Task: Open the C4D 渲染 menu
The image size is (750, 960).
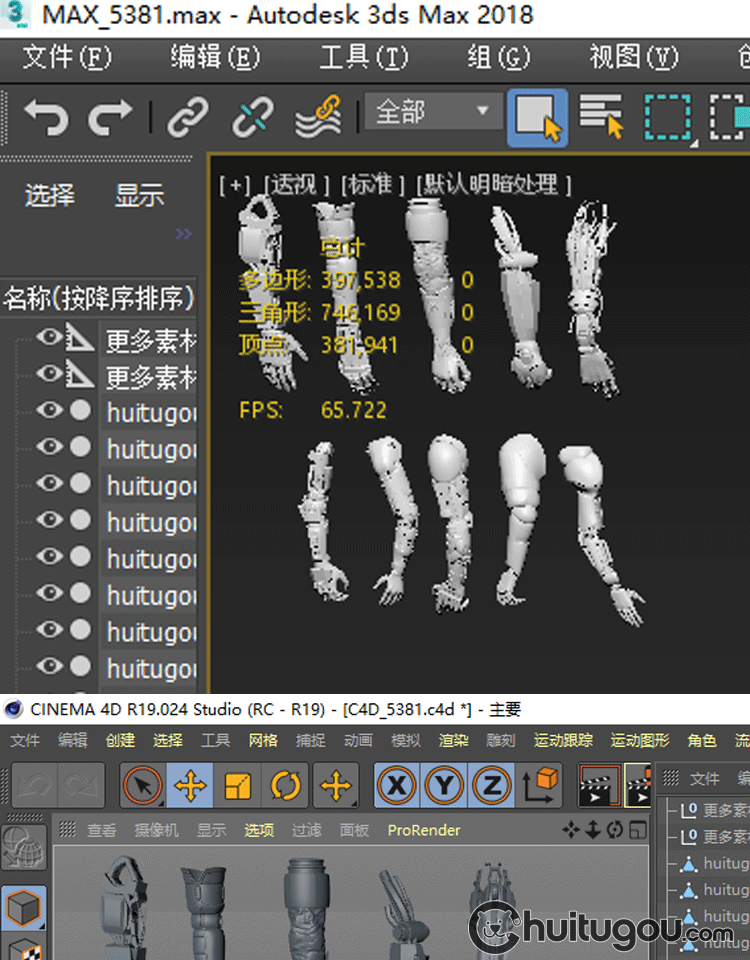Action: 454,740
